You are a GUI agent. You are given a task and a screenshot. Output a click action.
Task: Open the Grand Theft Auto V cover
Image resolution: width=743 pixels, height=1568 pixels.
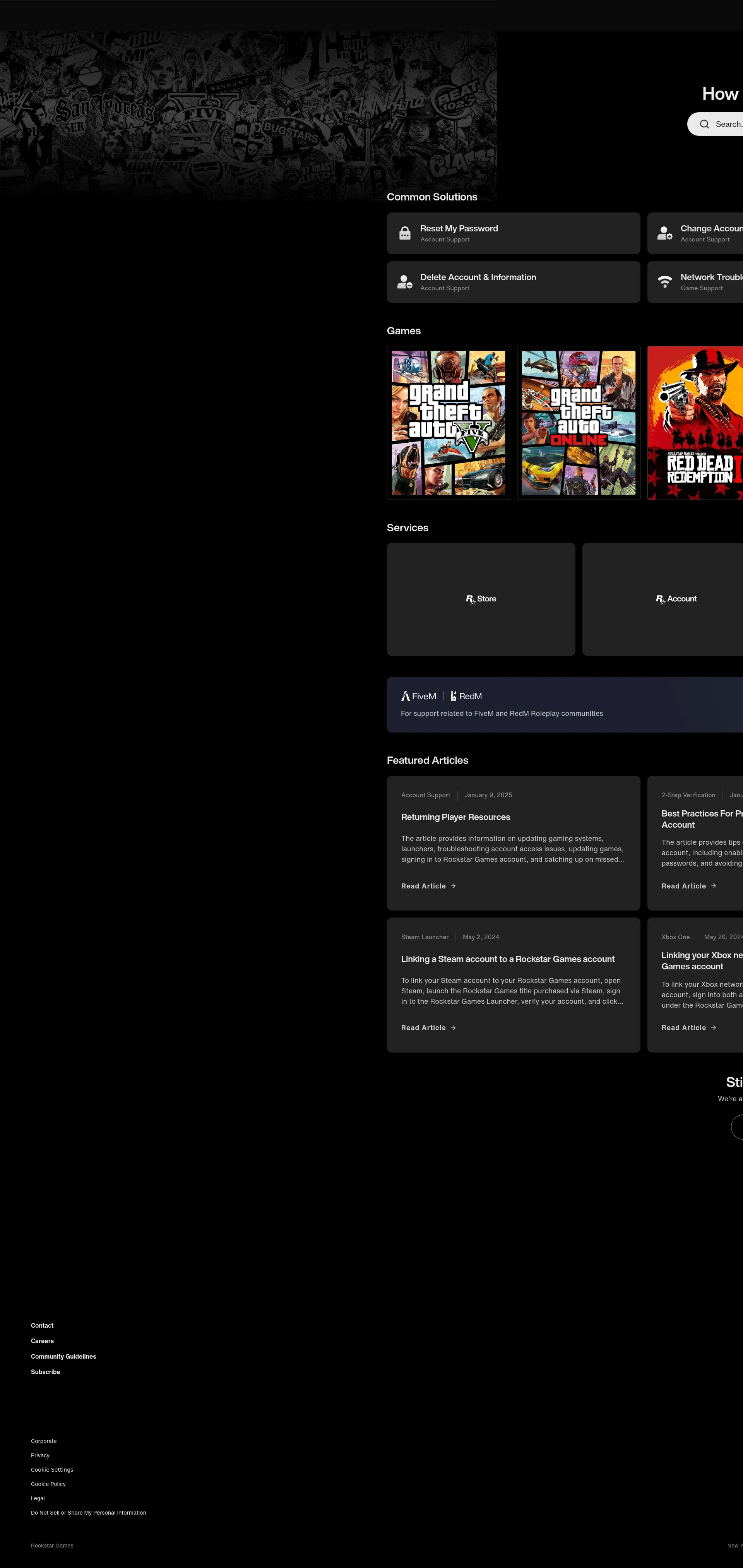[x=449, y=423]
